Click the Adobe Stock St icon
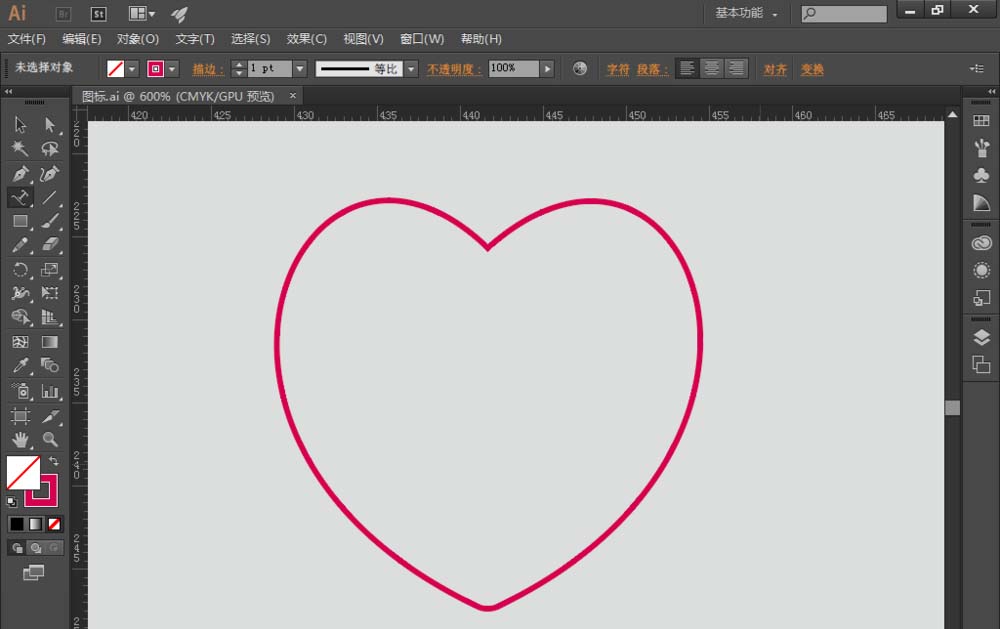Image resolution: width=1000 pixels, height=629 pixels. (x=98, y=13)
